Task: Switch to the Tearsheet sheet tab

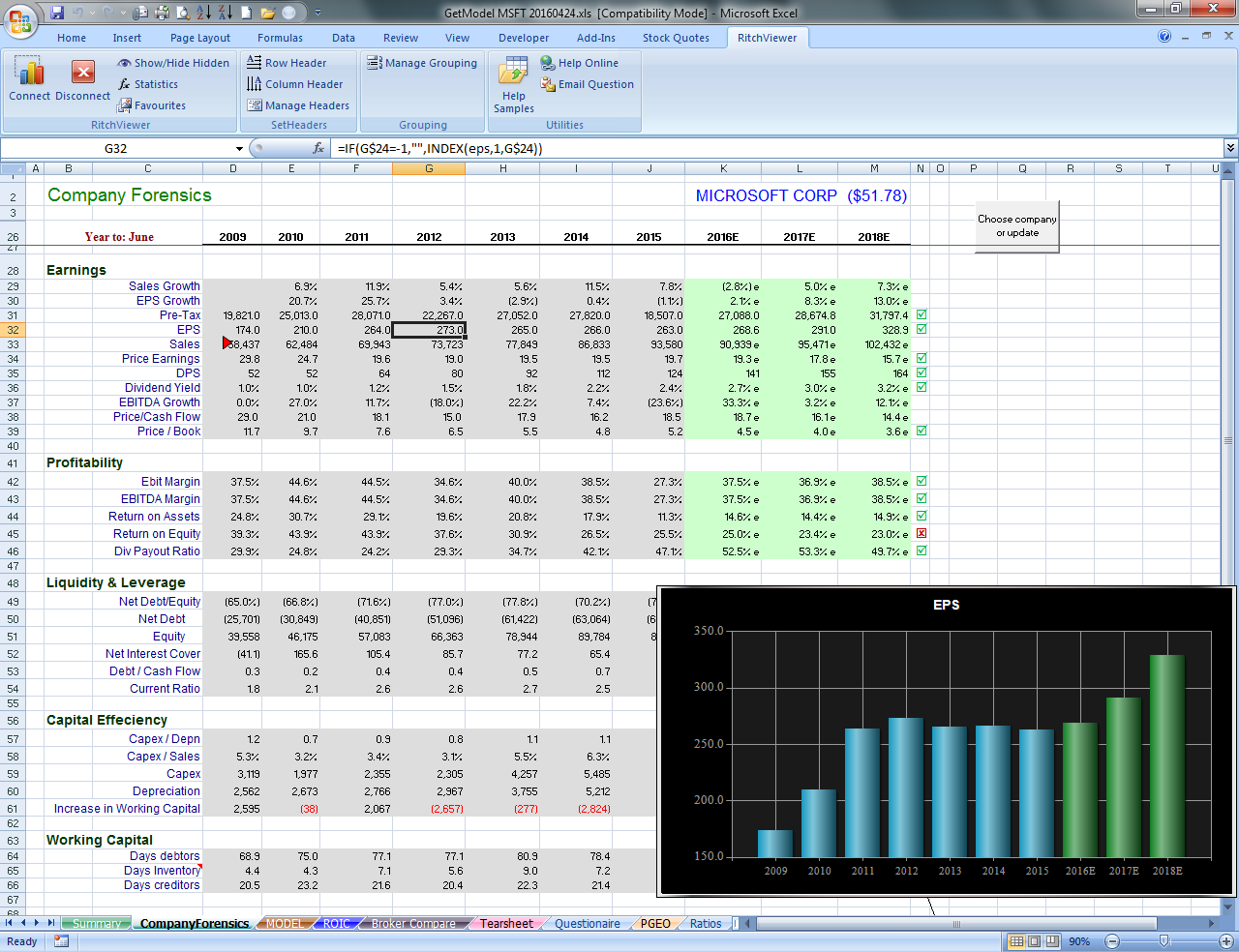Action: (x=506, y=924)
